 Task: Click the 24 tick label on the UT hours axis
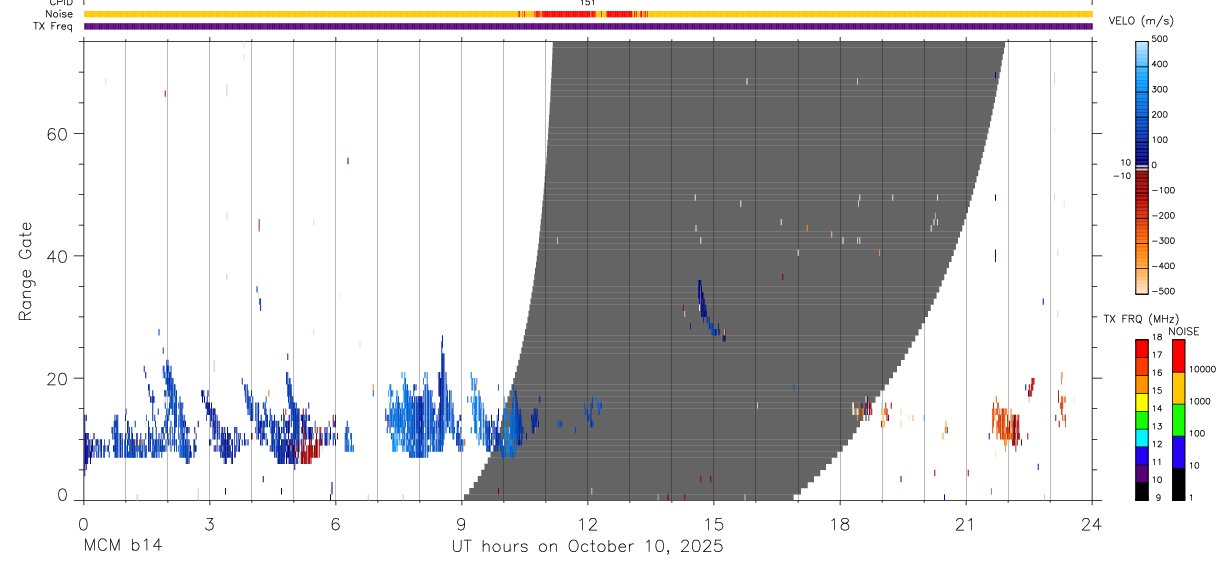[x=1092, y=525]
